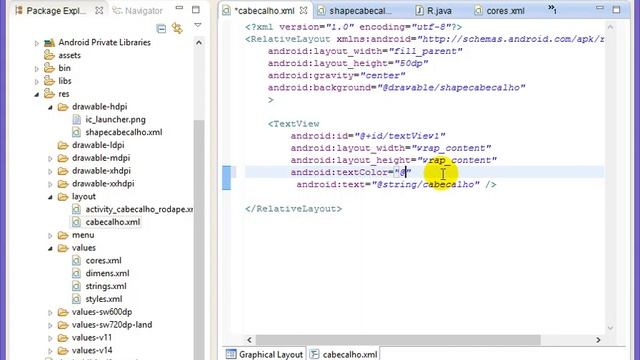Image resolution: width=640 pixels, height=360 pixels.
Task: Minimize the Package Explorer panel
Action: coord(179,8)
